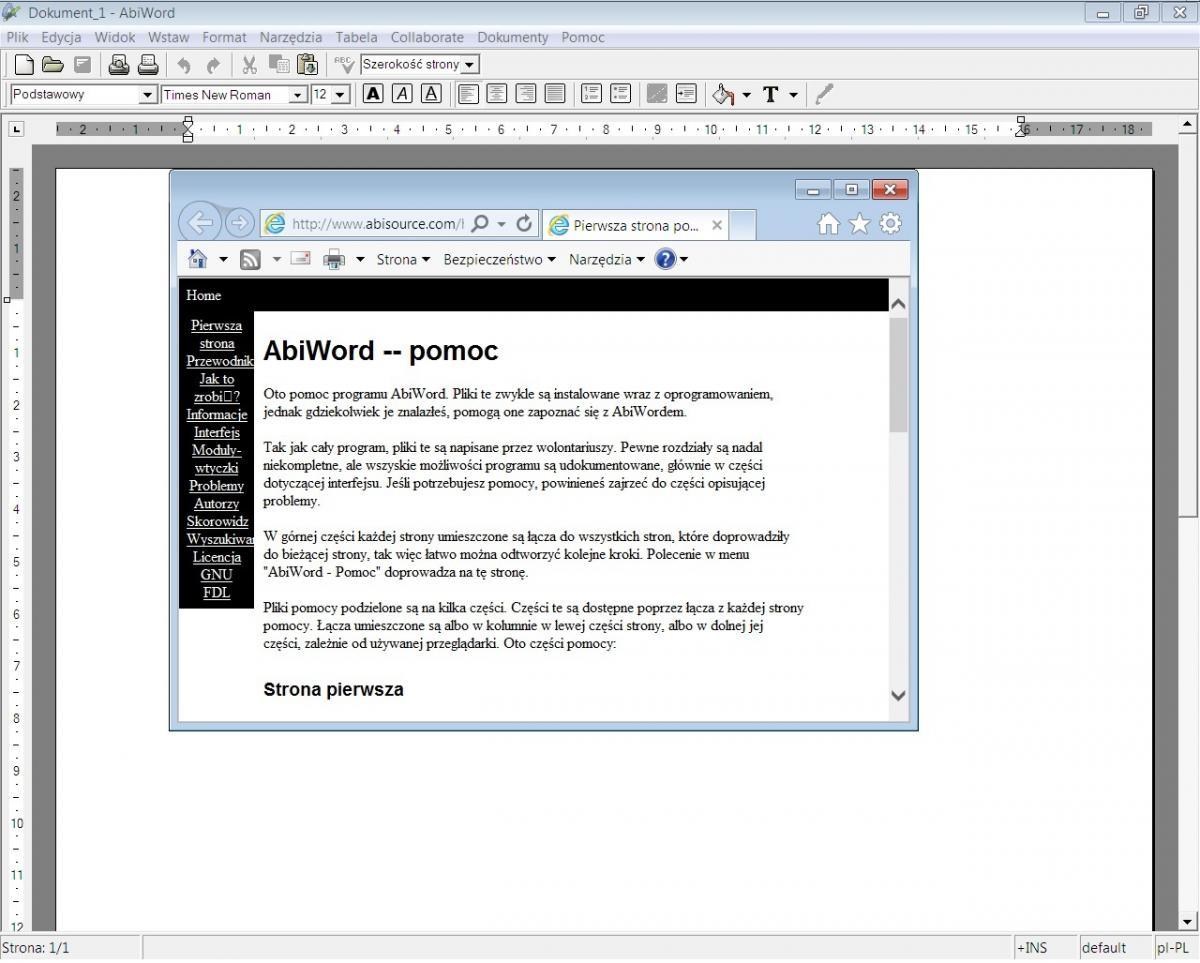Viewport: 1200px width, 963px height.
Task: Expand the Strona dropdown in the browser
Action: [x=403, y=260]
